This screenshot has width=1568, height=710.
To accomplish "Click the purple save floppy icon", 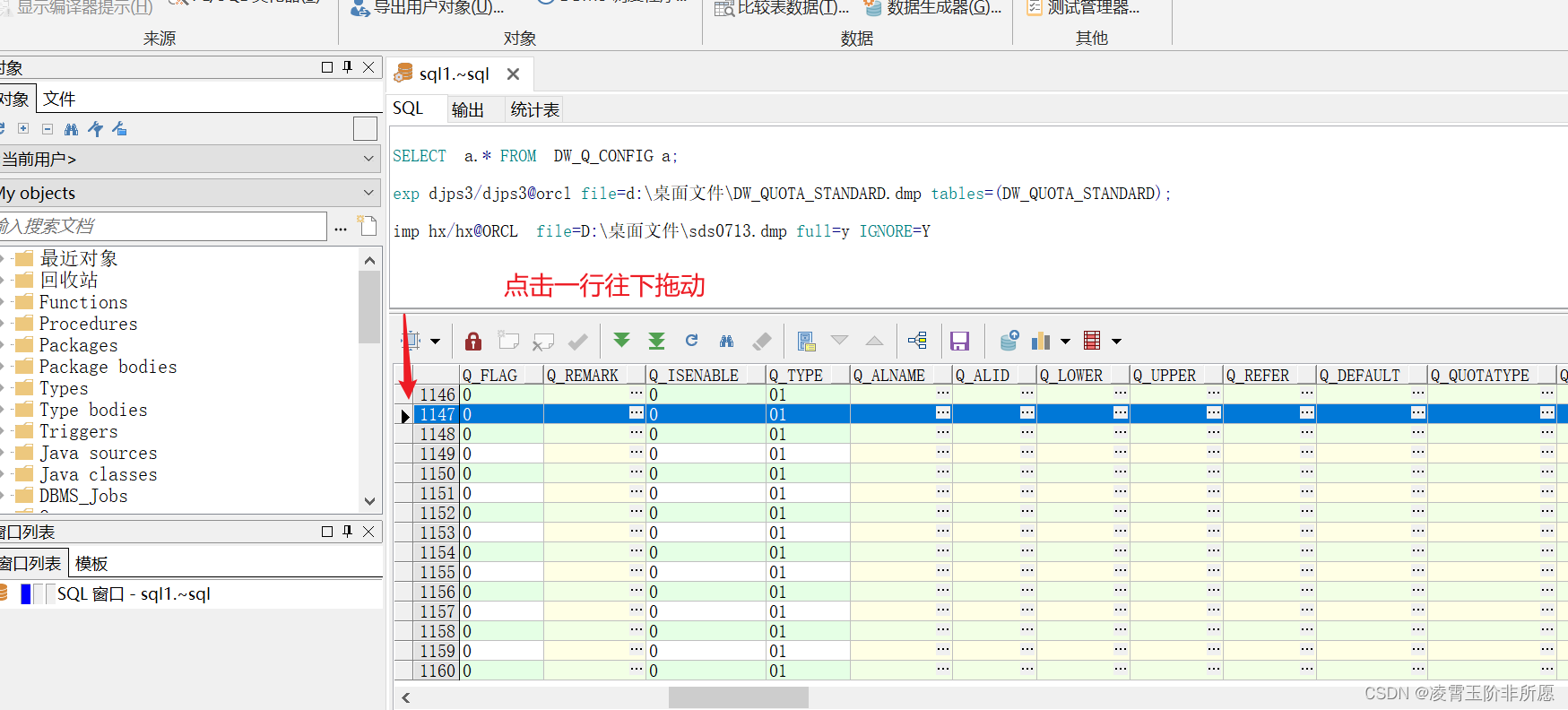I will pos(960,341).
